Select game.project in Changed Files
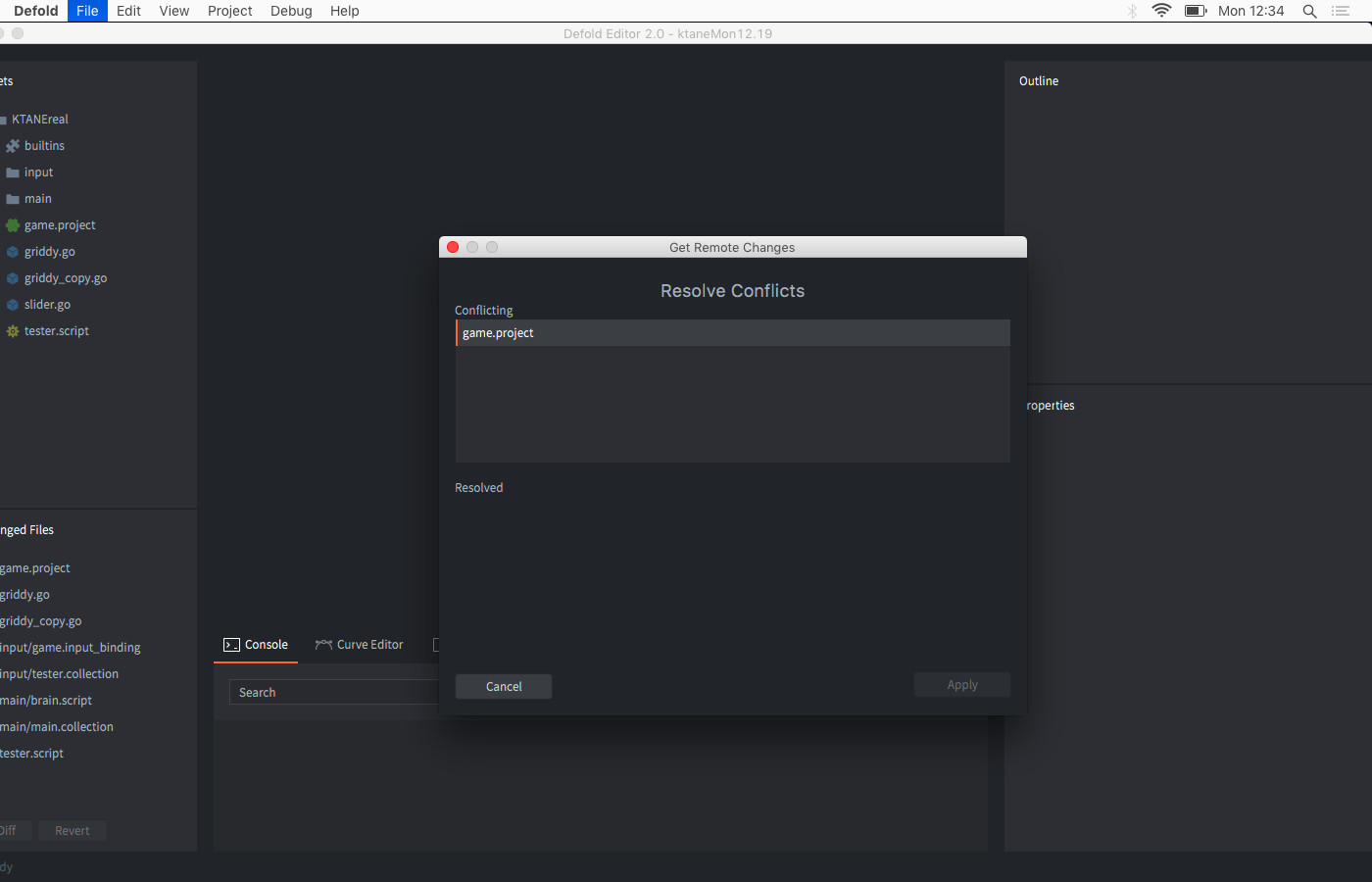The image size is (1372, 882). pyautogui.click(x=35, y=568)
